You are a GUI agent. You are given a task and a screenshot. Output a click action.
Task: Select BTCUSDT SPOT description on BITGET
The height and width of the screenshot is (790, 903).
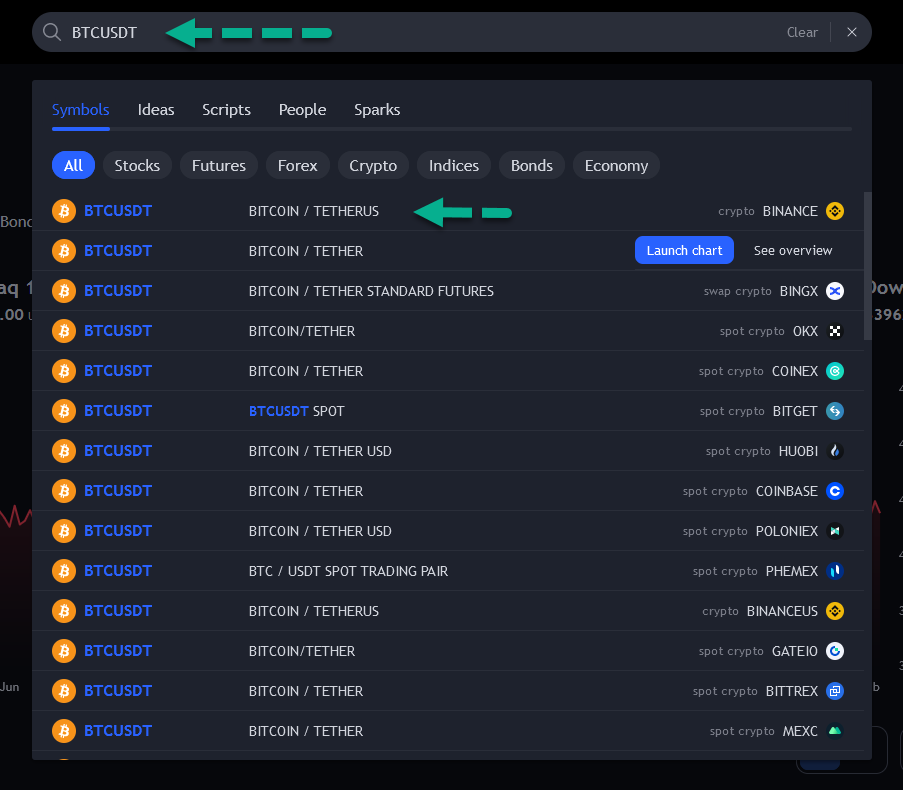(x=297, y=411)
